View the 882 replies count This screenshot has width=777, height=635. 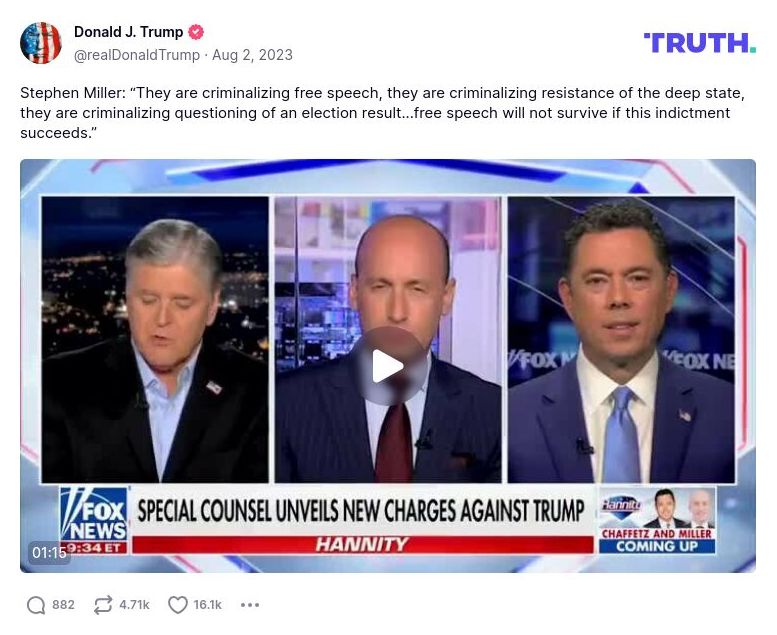click(63, 605)
